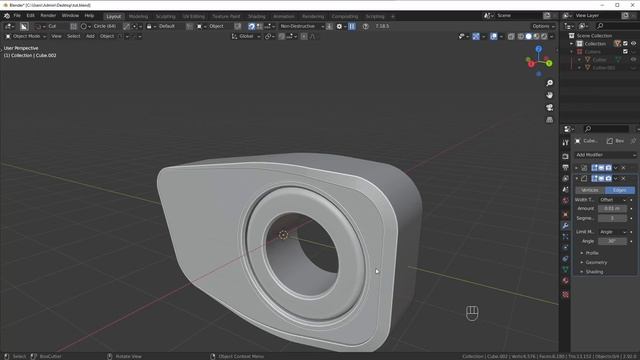Open viewport Object menu

click(107, 36)
